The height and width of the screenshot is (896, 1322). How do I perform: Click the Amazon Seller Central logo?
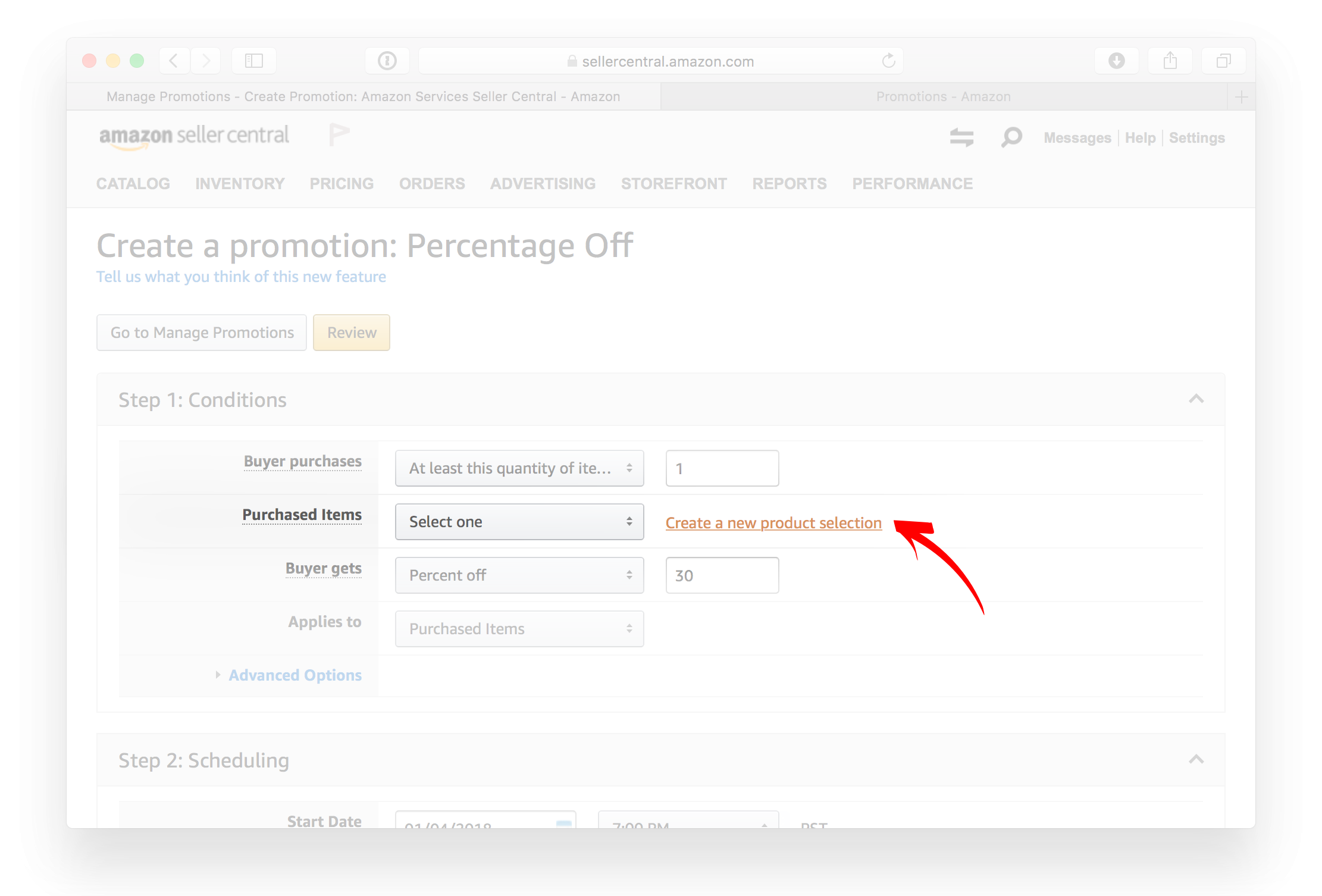pyautogui.click(x=194, y=137)
